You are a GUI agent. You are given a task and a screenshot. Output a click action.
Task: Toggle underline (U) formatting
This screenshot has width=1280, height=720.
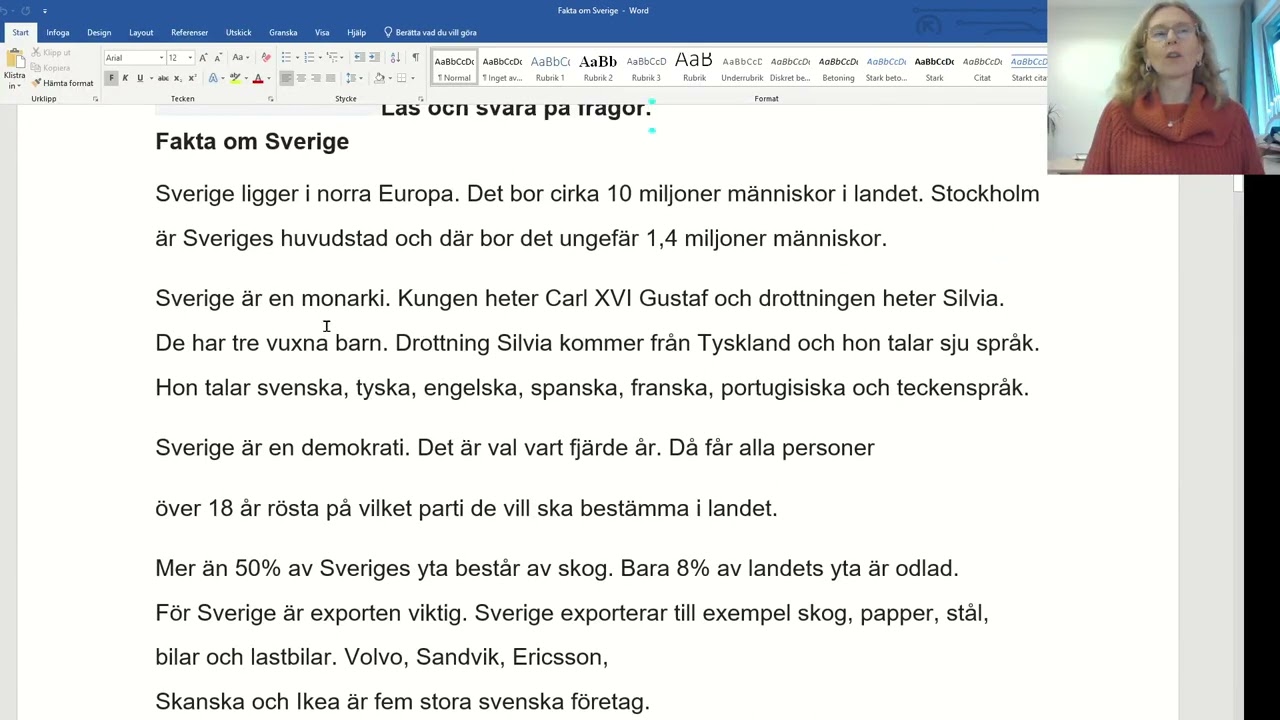[140, 78]
